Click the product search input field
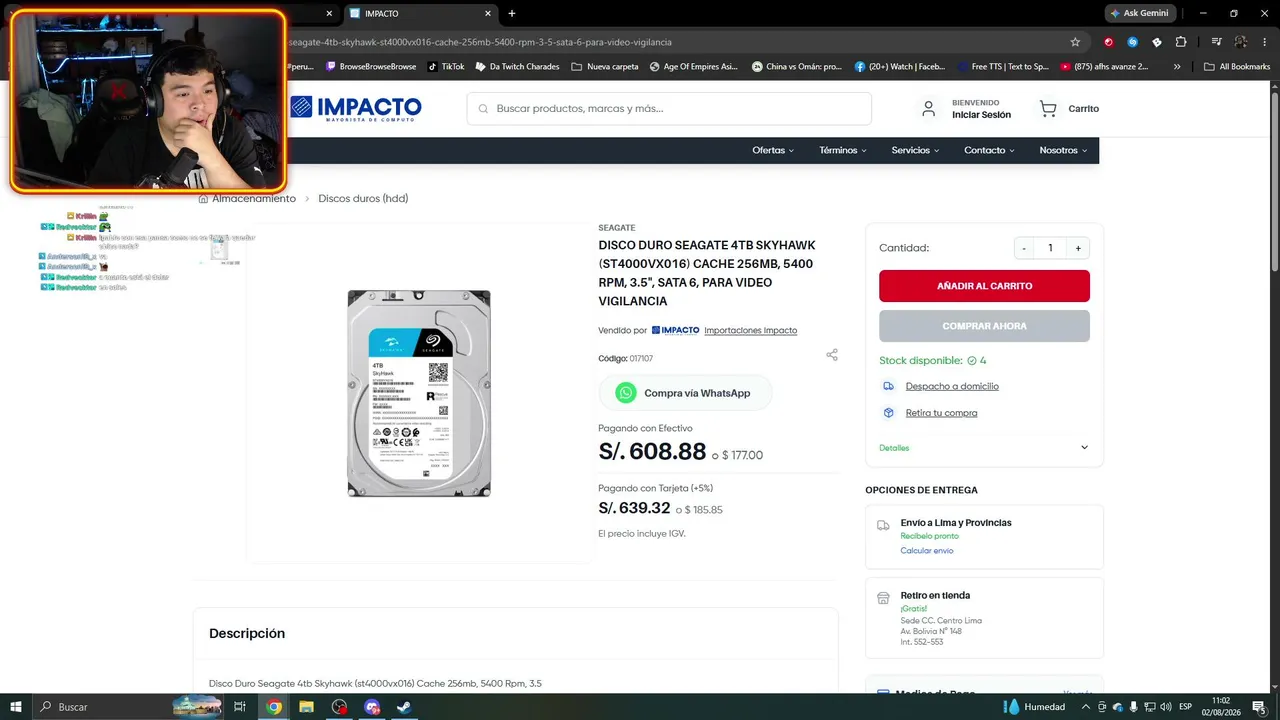This screenshot has height=720, width=1280. click(669, 109)
